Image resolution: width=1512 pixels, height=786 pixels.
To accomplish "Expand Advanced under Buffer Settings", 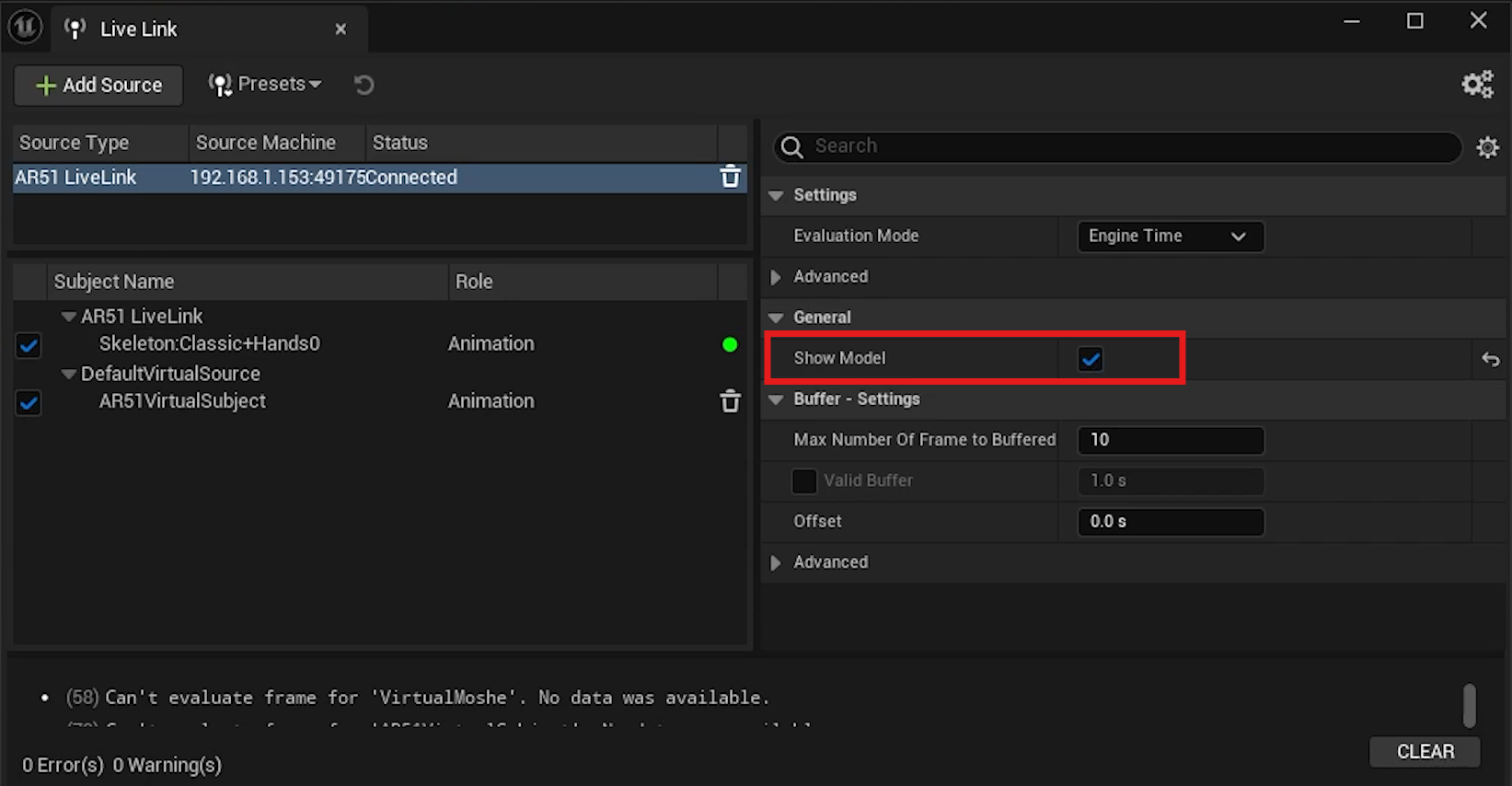I will (x=776, y=562).
